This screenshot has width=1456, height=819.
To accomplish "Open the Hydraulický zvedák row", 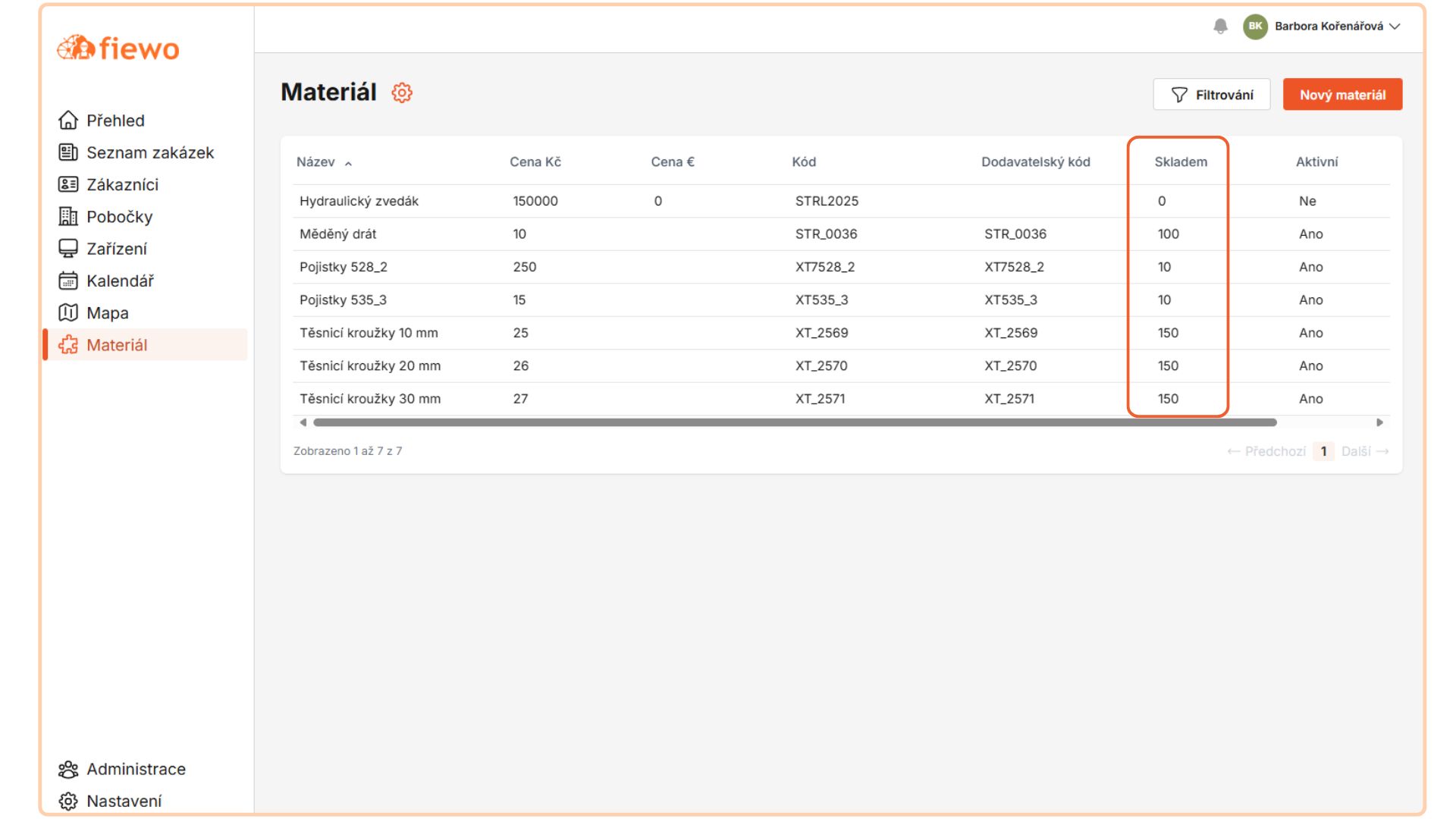I will click(359, 202).
